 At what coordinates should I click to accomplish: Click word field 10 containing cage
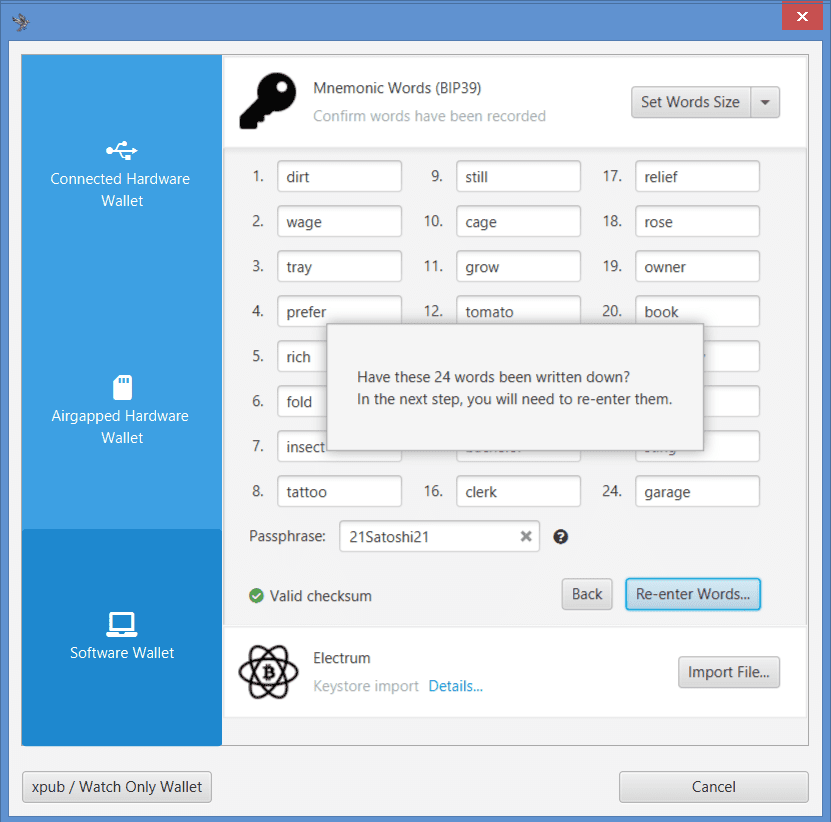tap(518, 222)
